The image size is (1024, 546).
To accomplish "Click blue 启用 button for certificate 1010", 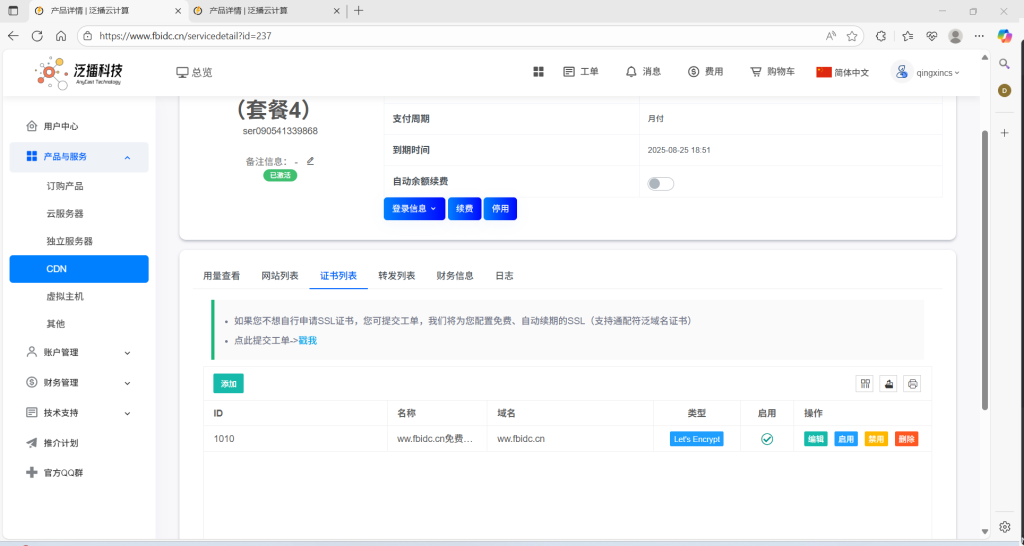I will (846, 439).
